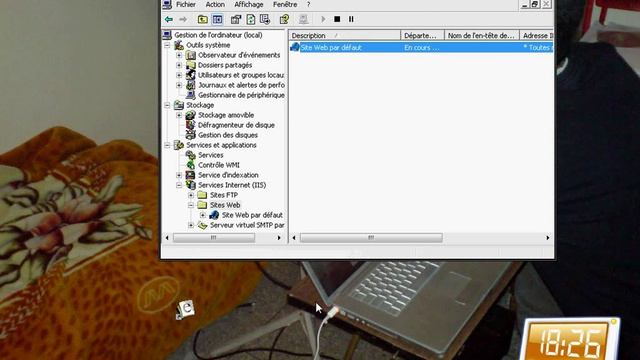Go up one level with folder icon

[202, 19]
